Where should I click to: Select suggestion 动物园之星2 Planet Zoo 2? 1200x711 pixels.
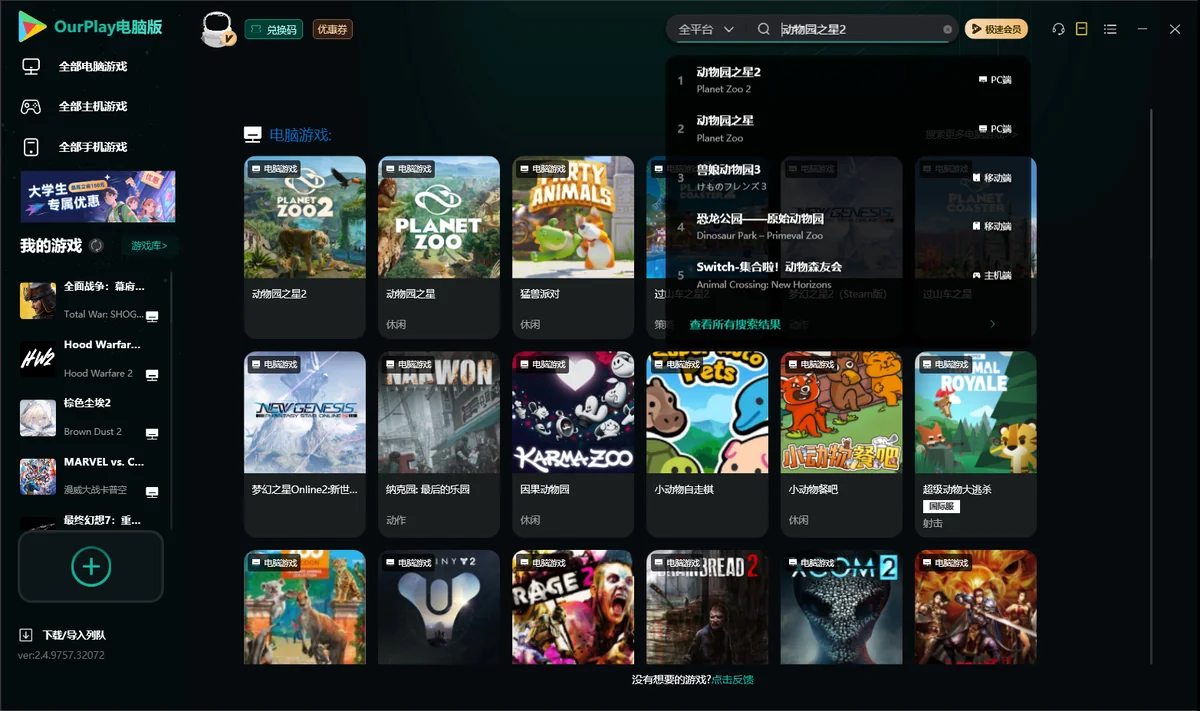(x=847, y=80)
